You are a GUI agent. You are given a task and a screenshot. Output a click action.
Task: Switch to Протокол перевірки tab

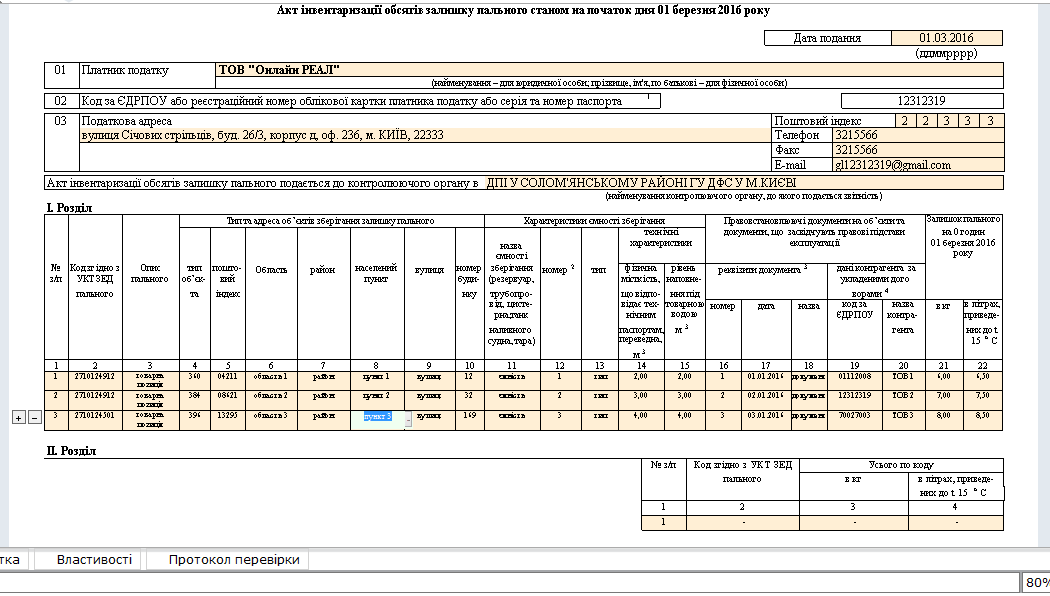[x=233, y=560]
